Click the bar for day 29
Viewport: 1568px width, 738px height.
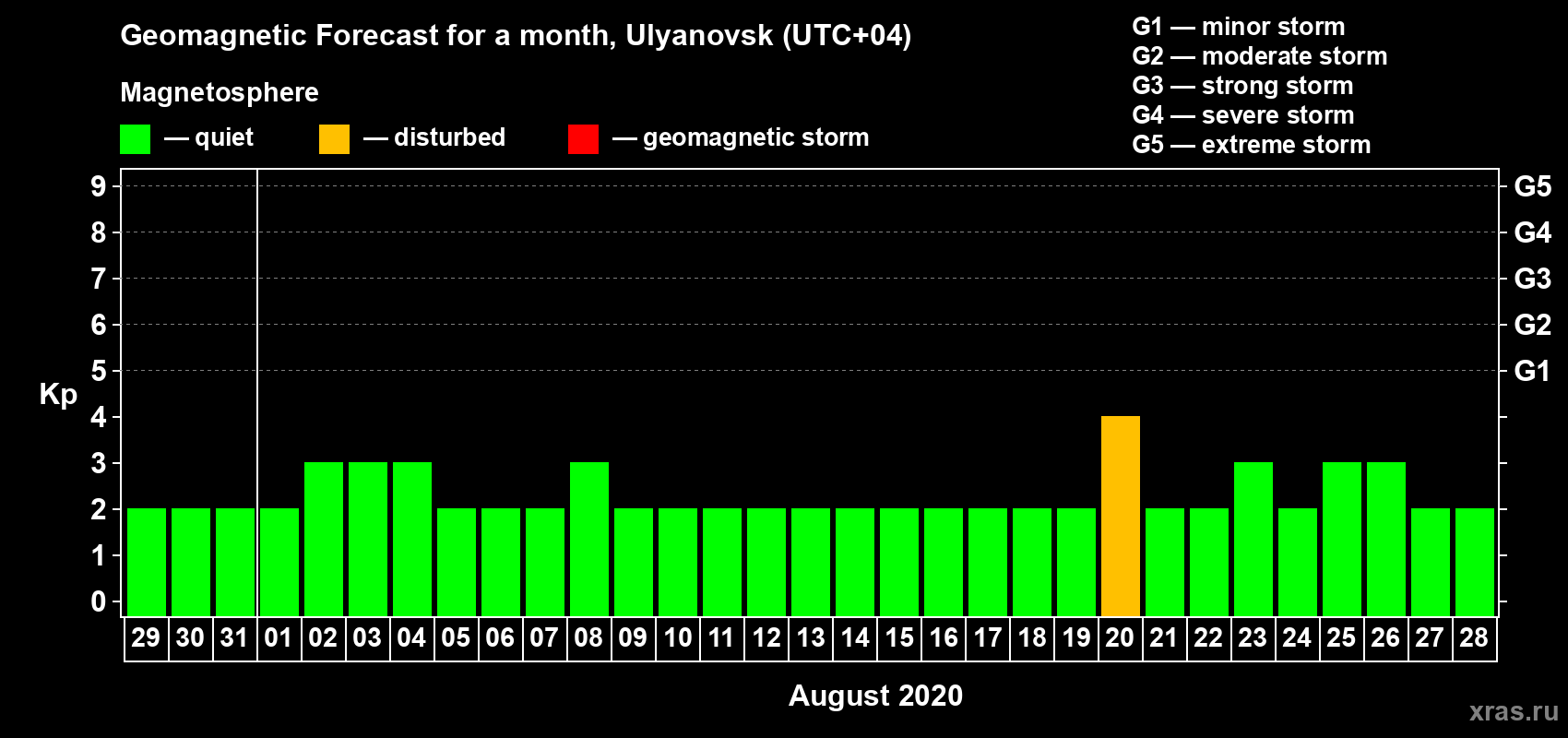[x=147, y=563]
